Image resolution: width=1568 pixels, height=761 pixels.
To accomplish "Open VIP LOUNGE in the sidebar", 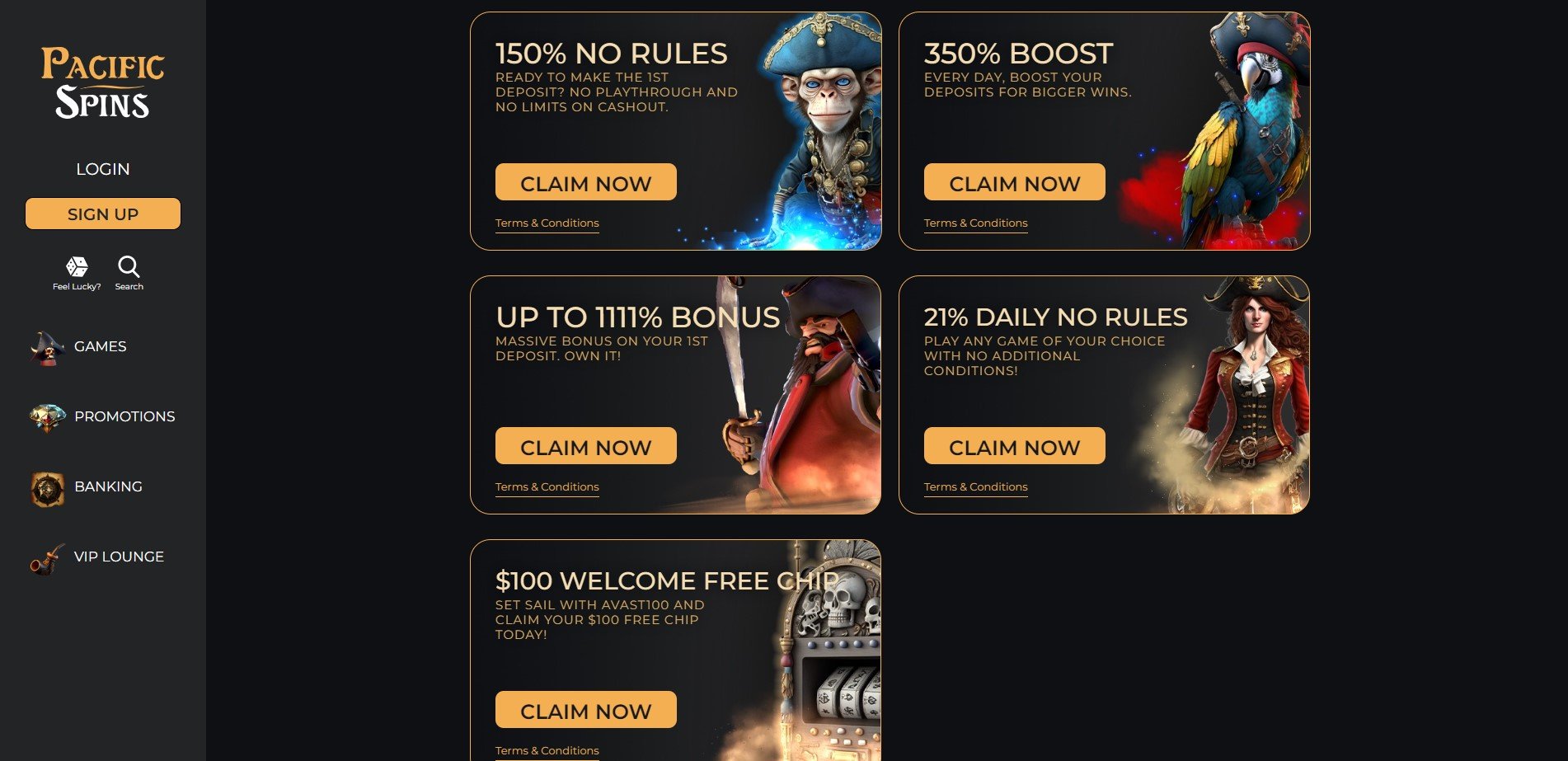I will pyautogui.click(x=119, y=557).
